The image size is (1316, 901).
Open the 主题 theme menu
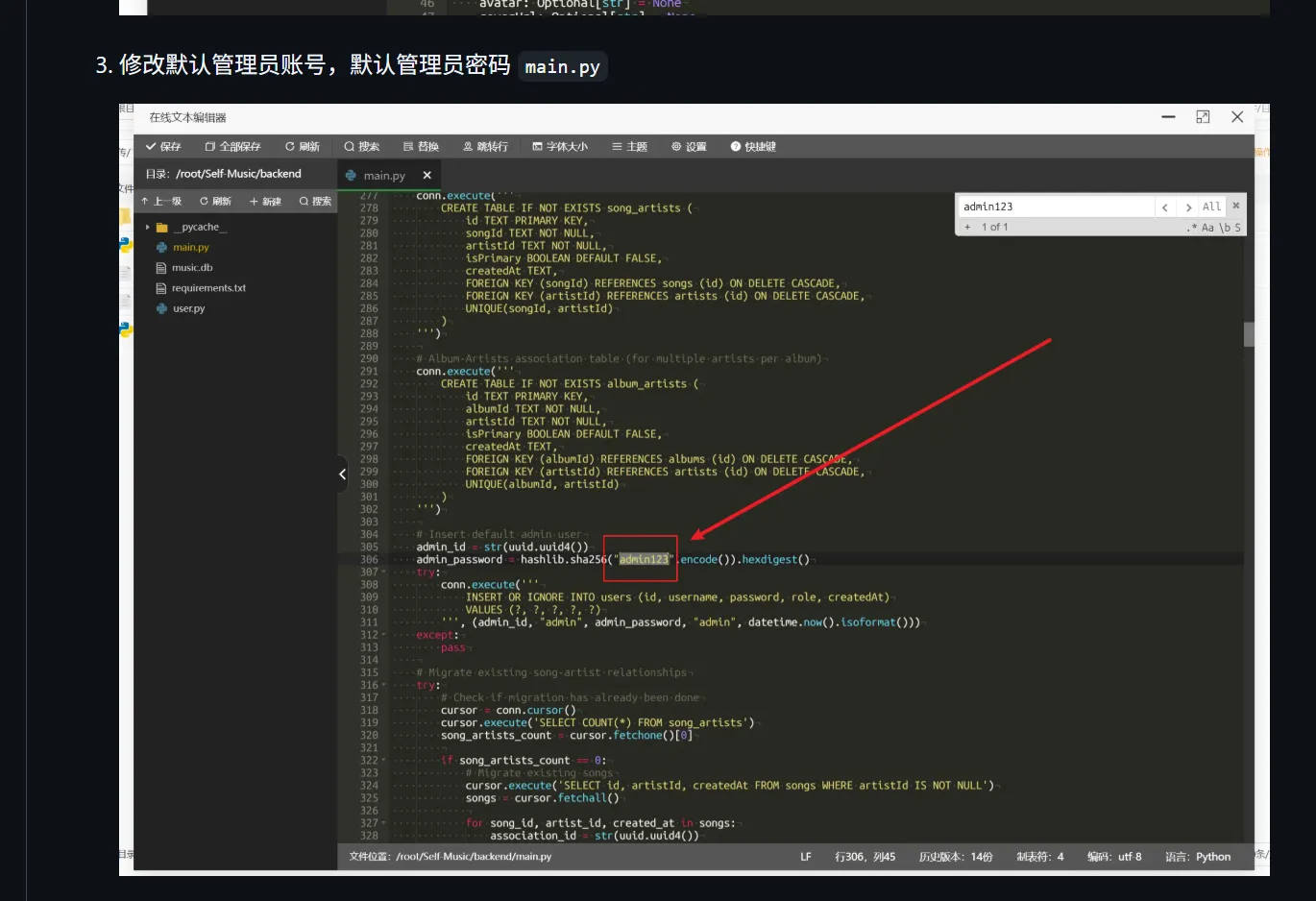629,147
